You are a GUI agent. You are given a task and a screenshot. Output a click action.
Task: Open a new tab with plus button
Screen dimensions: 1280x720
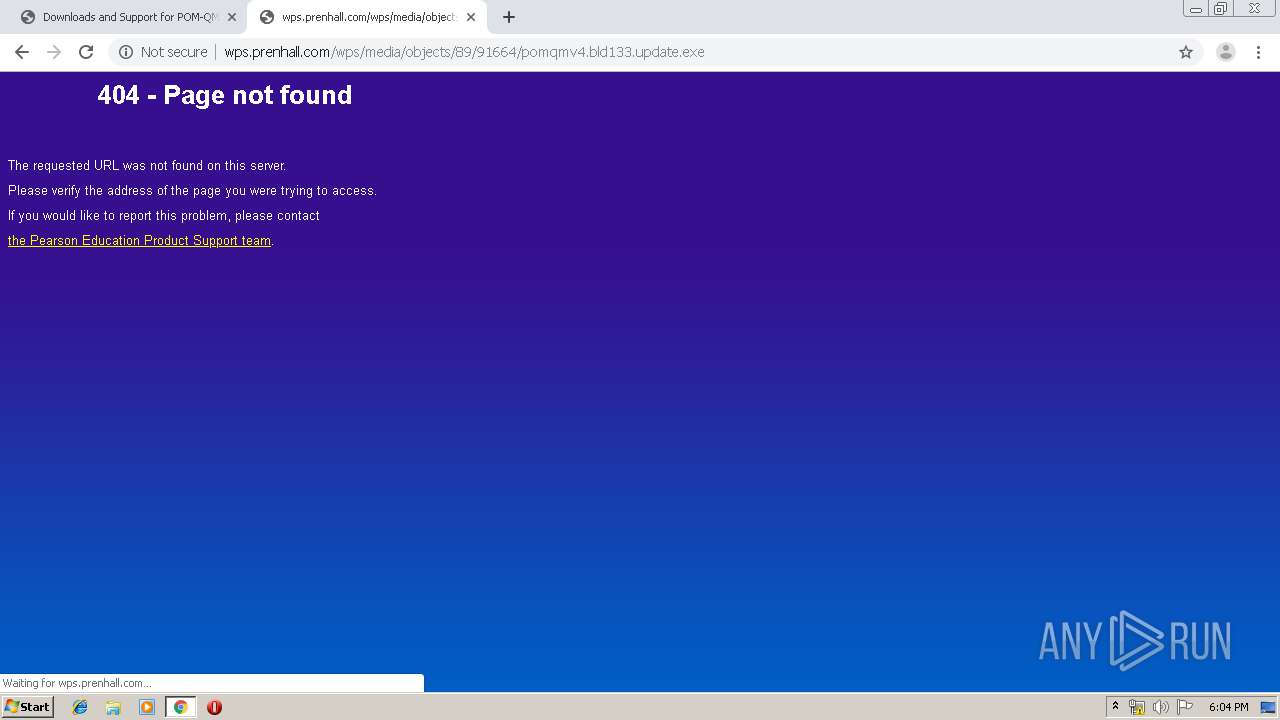[x=509, y=17]
